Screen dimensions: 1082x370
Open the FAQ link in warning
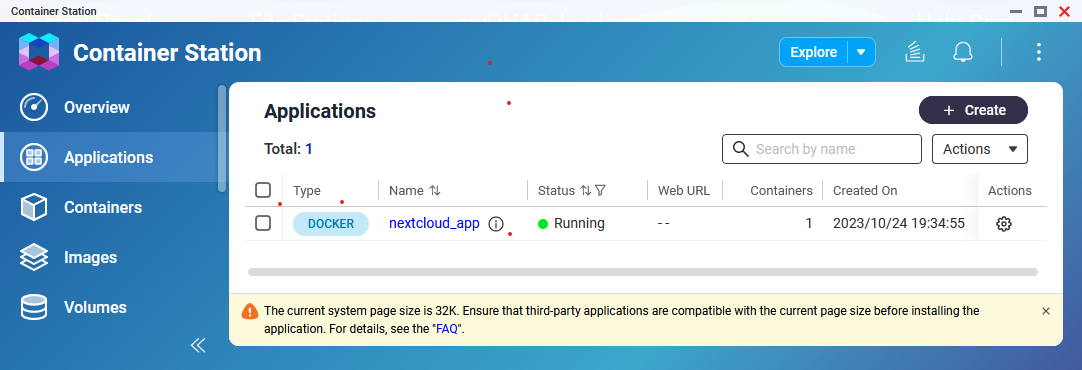[446, 329]
